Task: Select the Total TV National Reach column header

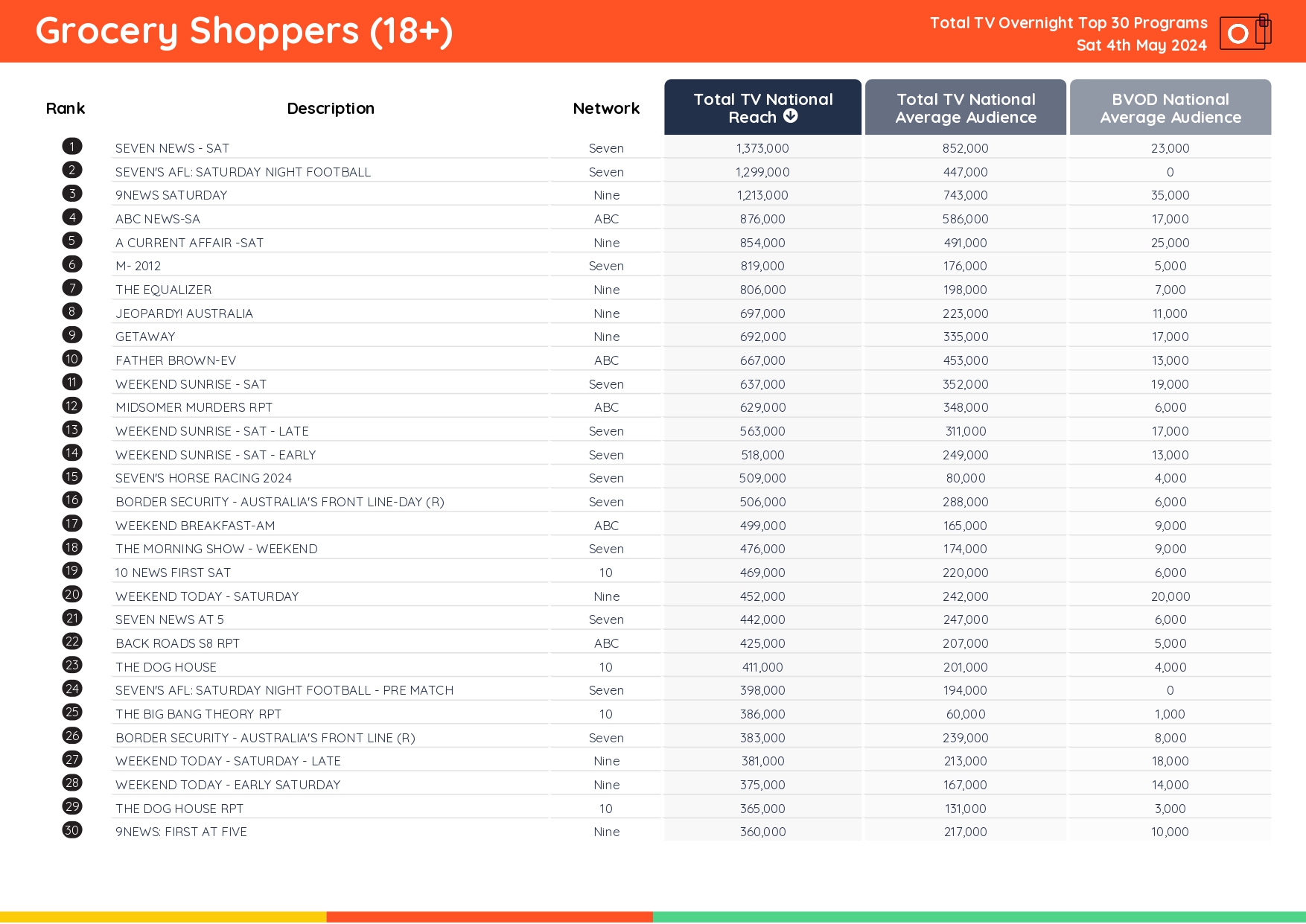Action: pyautogui.click(x=762, y=107)
